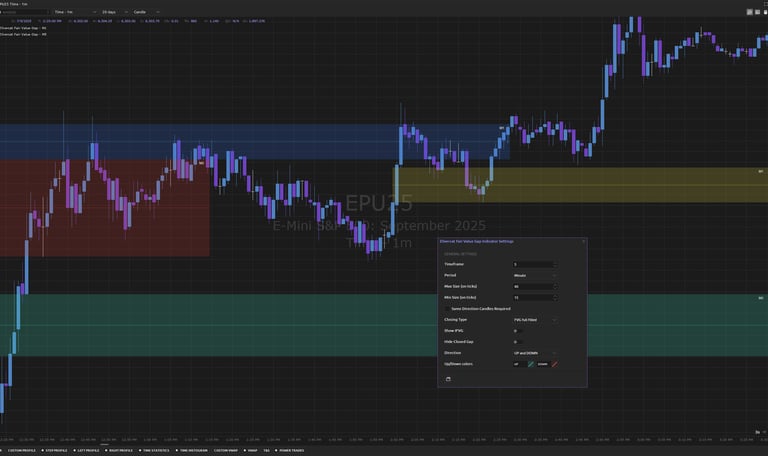
Task: Toggle the TIME STATISTICS tool
Action: (154, 451)
